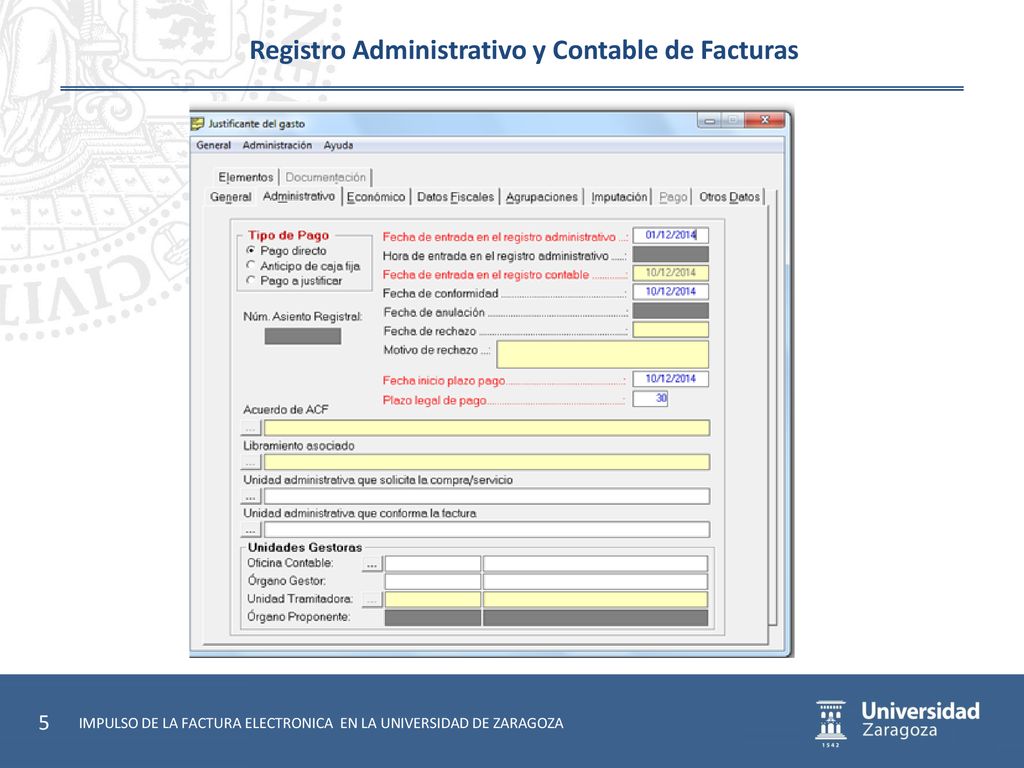
Task: Open the General menu in menu bar
Action: pyautogui.click(x=214, y=145)
